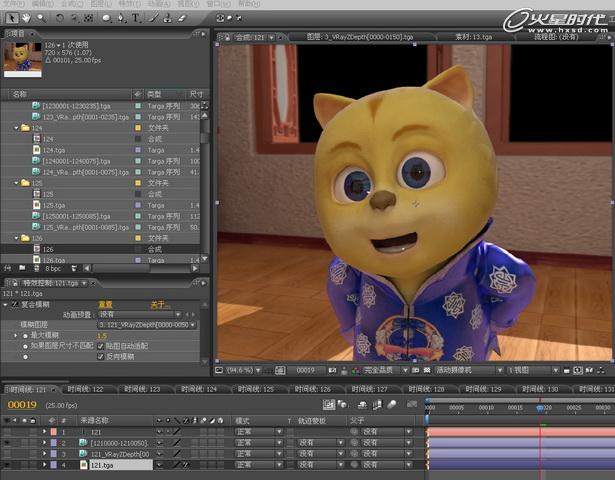Click the snapshot camera icon in viewer
The height and width of the screenshot is (480, 615).
(332, 370)
